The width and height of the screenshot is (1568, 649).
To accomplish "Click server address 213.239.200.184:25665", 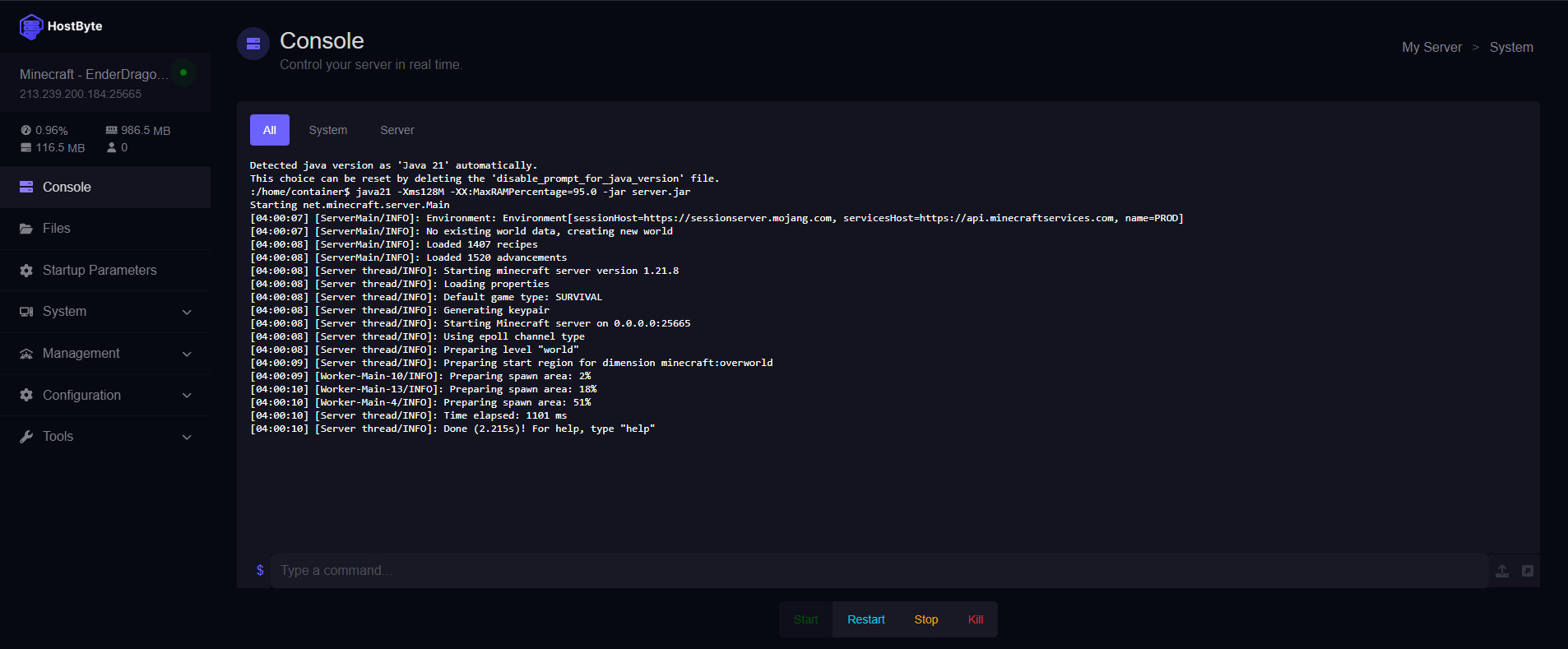I will [81, 94].
